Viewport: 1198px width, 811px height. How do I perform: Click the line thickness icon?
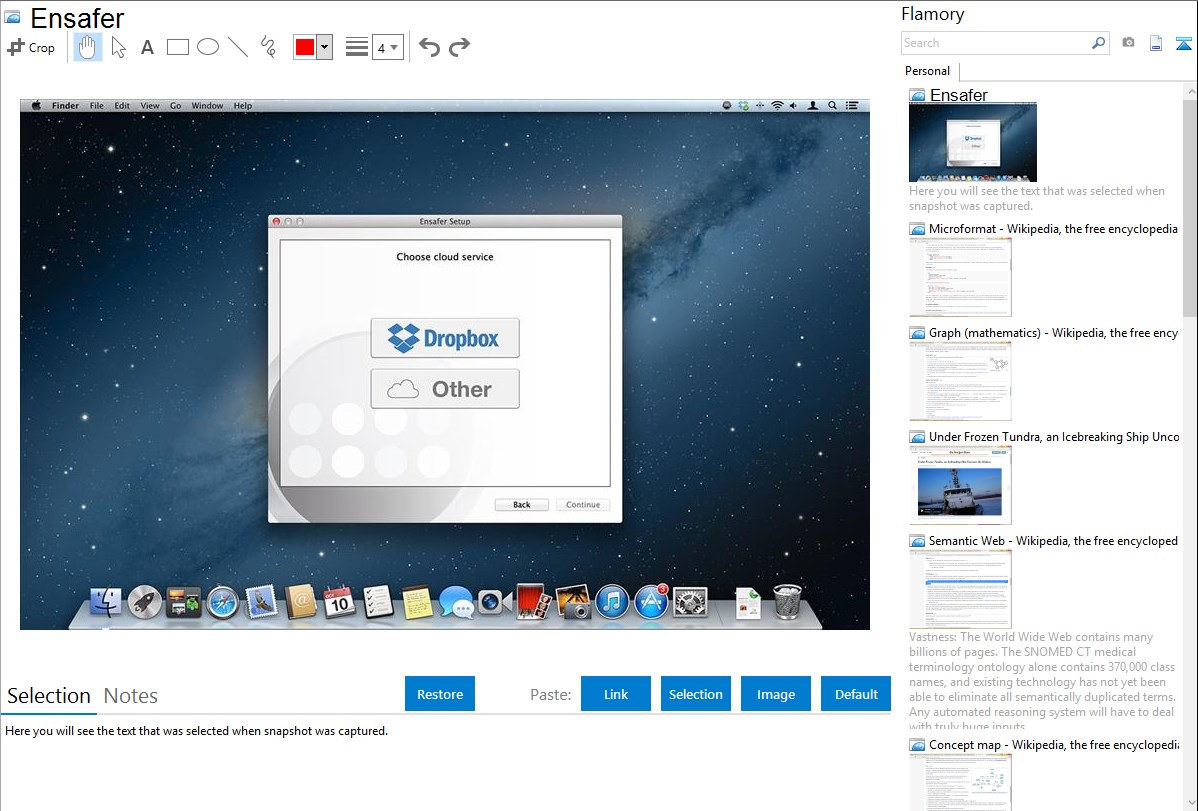pos(357,47)
